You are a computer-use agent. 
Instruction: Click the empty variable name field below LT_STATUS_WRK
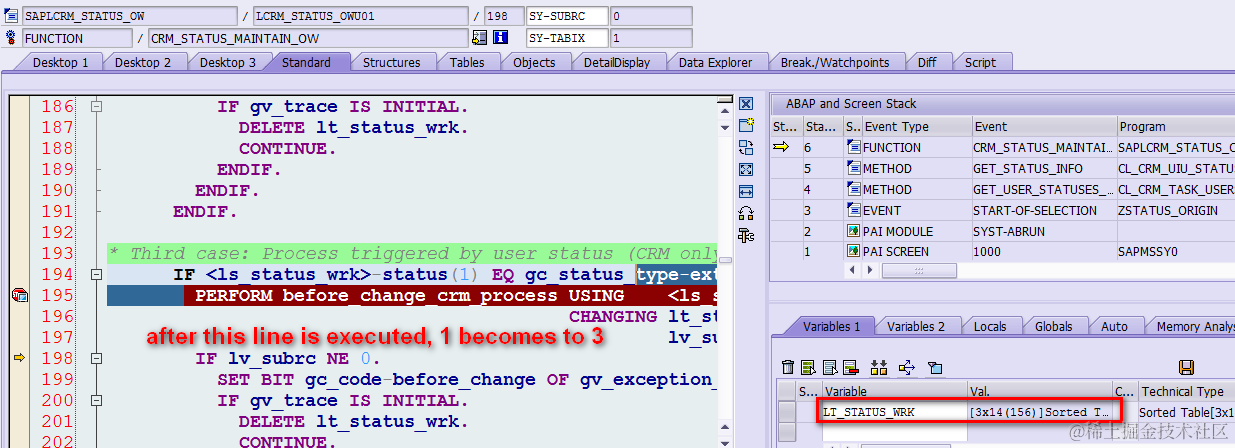click(893, 433)
